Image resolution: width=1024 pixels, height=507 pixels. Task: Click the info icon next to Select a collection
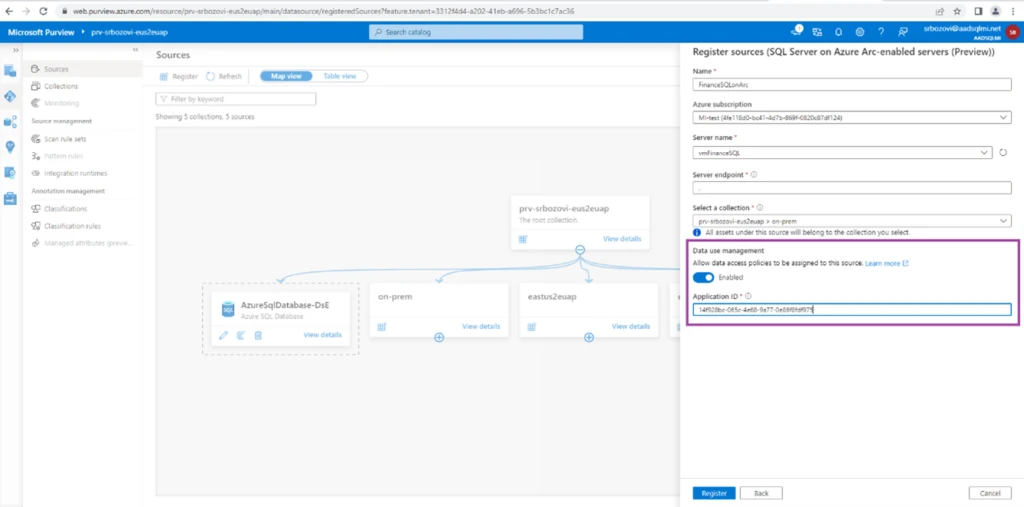point(760,207)
